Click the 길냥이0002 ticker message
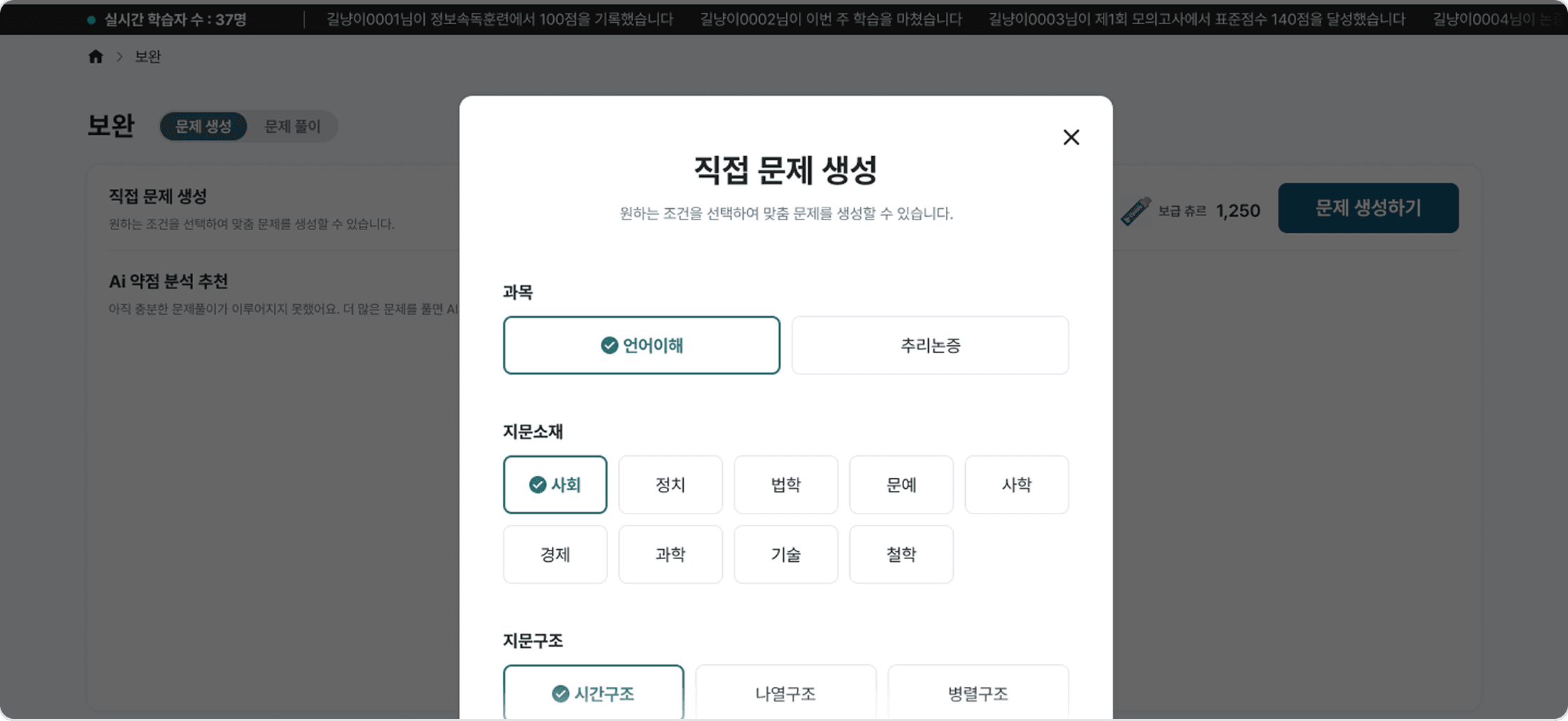This screenshot has width=1568, height=721. pyautogui.click(x=831, y=19)
